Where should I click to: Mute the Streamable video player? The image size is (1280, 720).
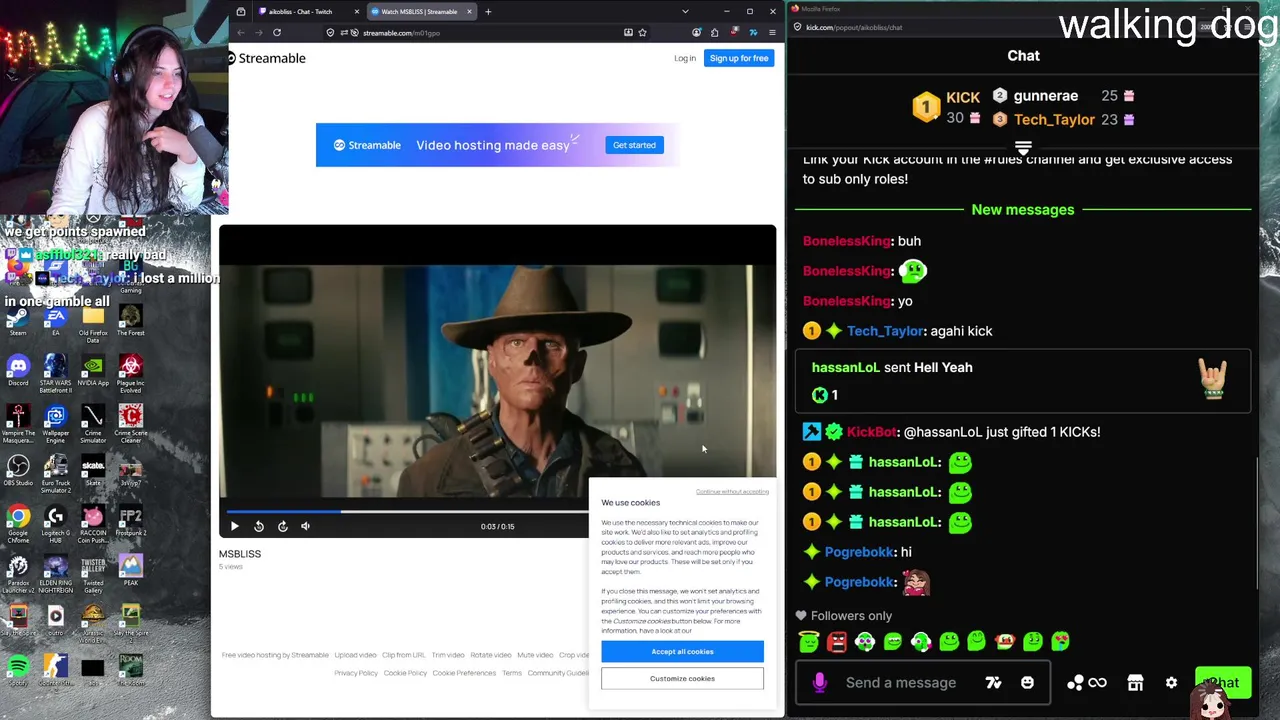305,526
